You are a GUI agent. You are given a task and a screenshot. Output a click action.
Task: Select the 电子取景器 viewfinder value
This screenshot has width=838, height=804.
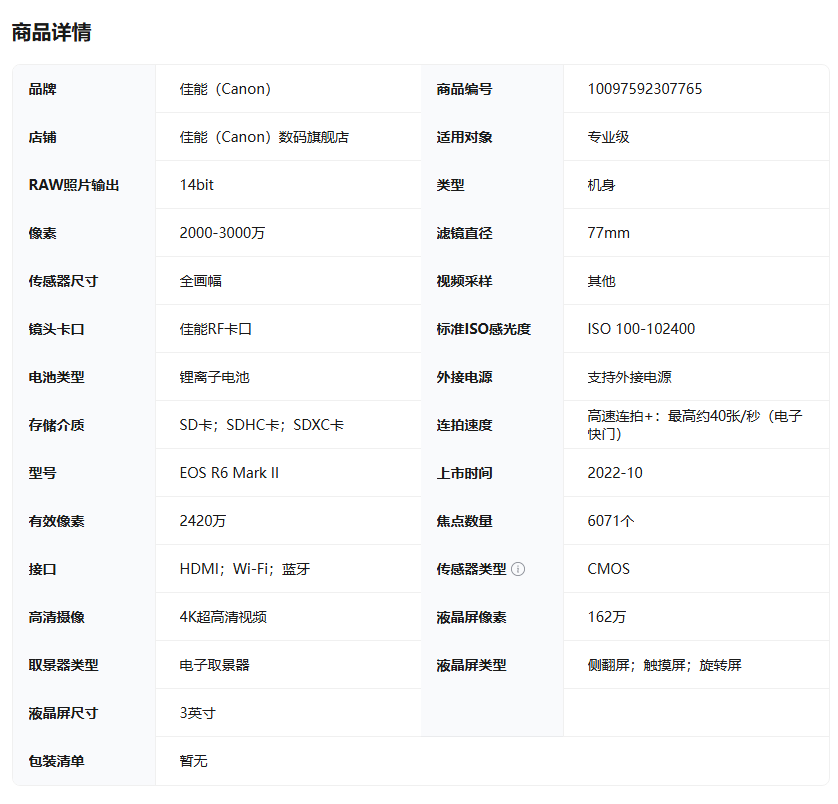click(214, 665)
